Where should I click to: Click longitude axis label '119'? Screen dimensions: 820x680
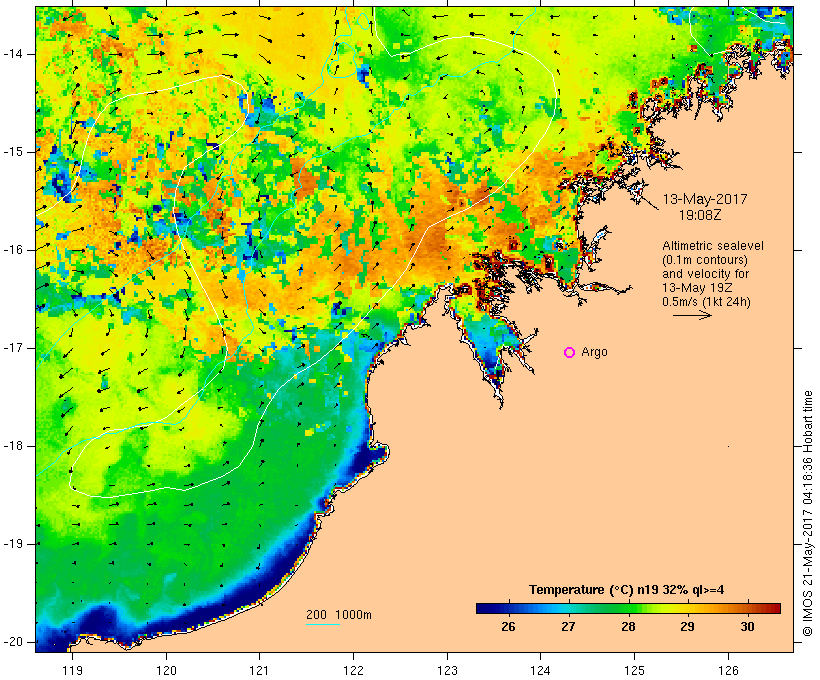72,670
